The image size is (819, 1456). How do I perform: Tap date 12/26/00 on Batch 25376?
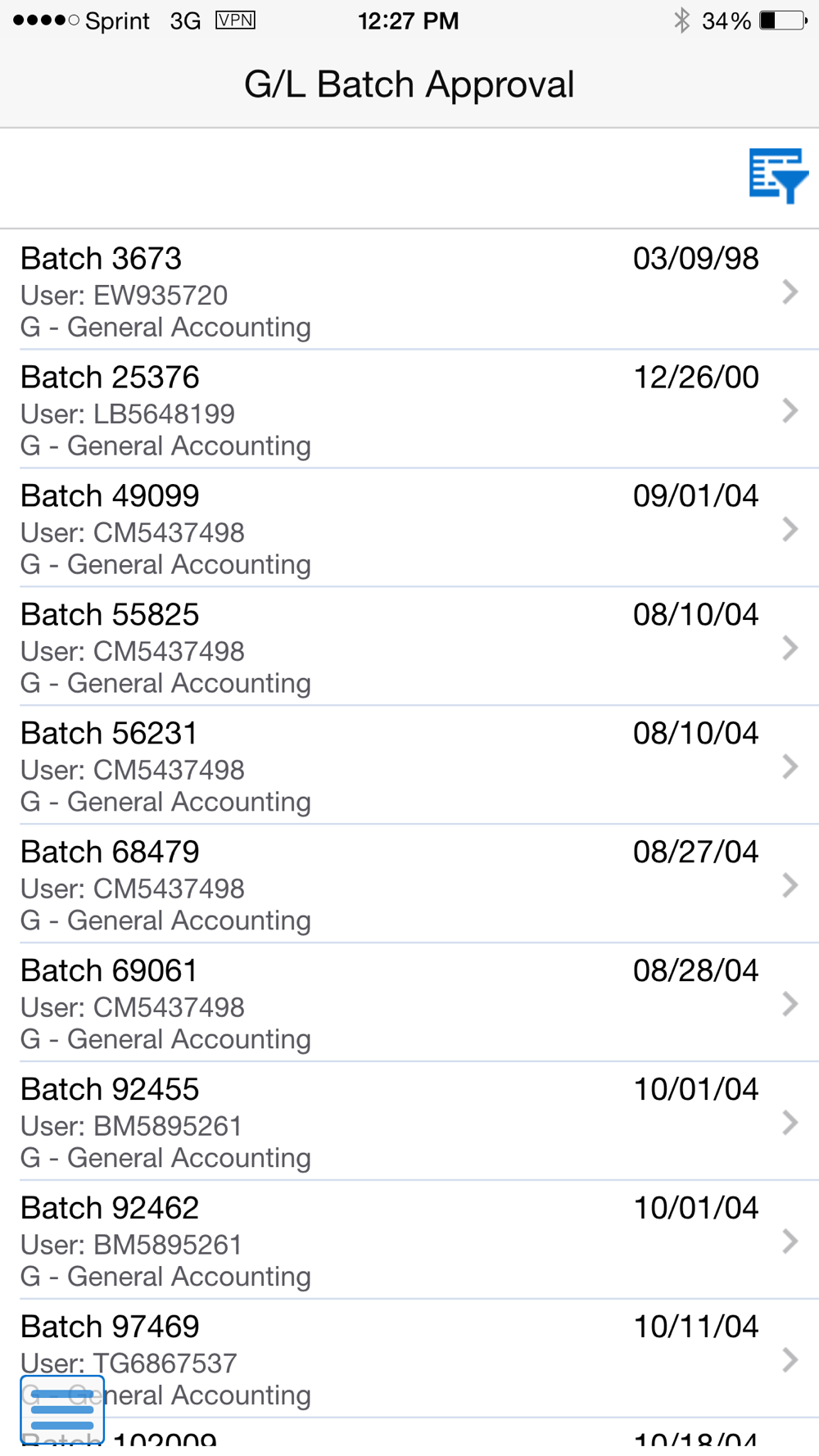pyautogui.click(x=696, y=378)
